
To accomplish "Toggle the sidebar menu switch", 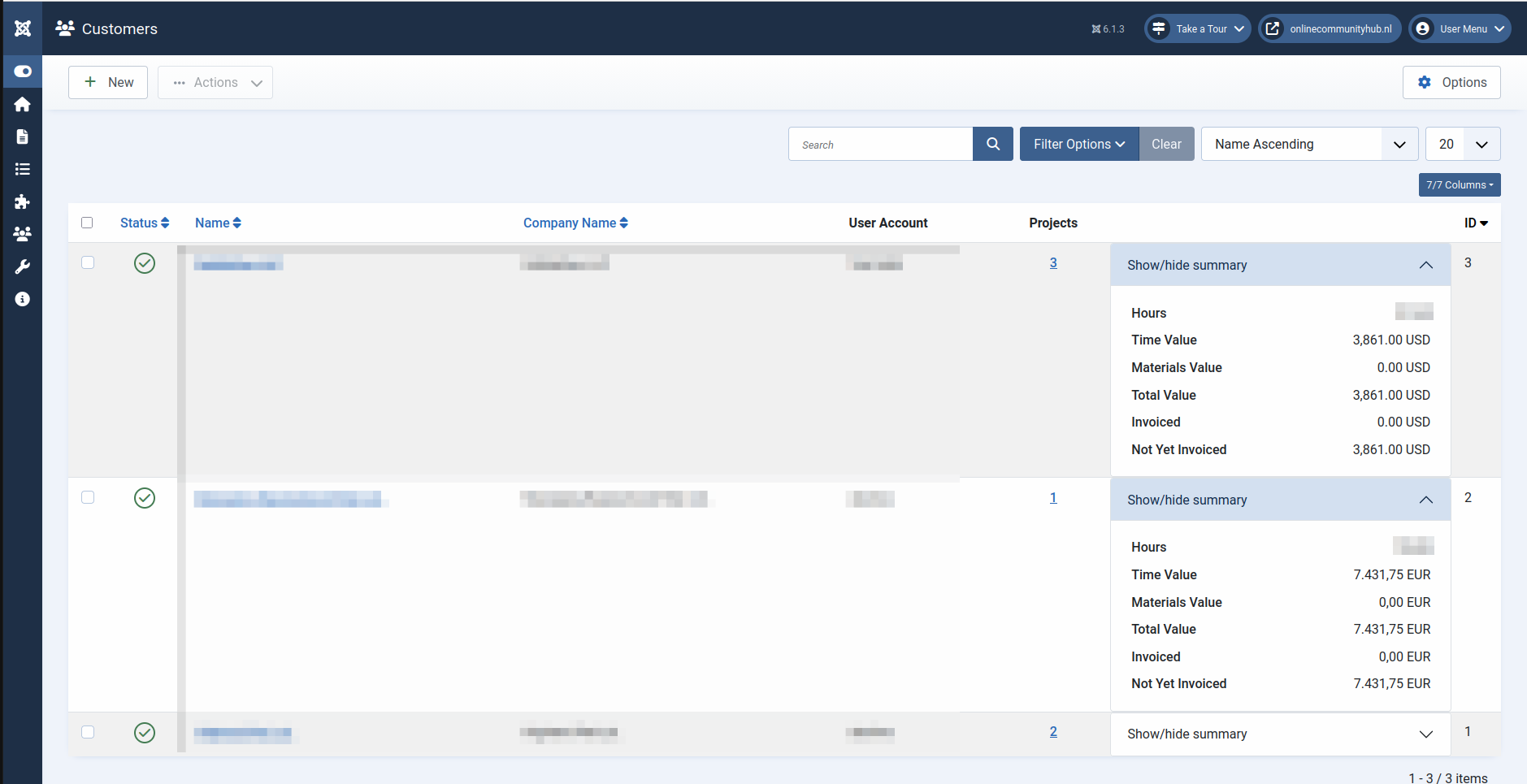I will pyautogui.click(x=23, y=71).
